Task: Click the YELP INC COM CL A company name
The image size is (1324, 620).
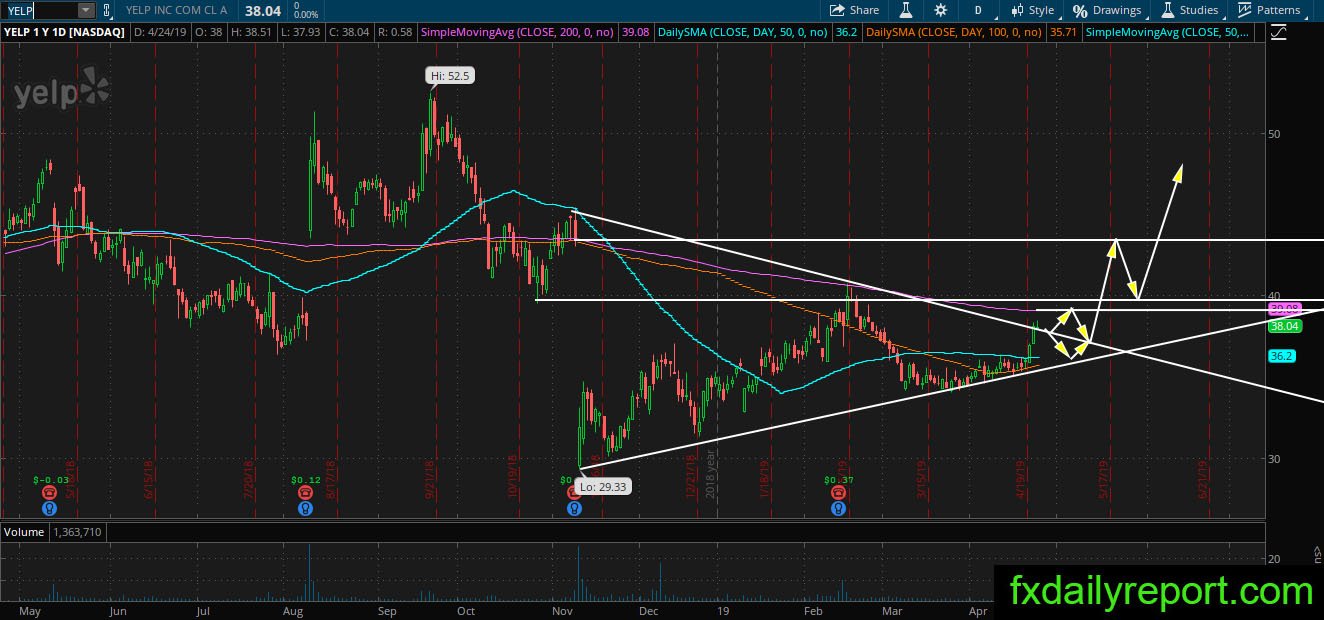Action: point(178,10)
